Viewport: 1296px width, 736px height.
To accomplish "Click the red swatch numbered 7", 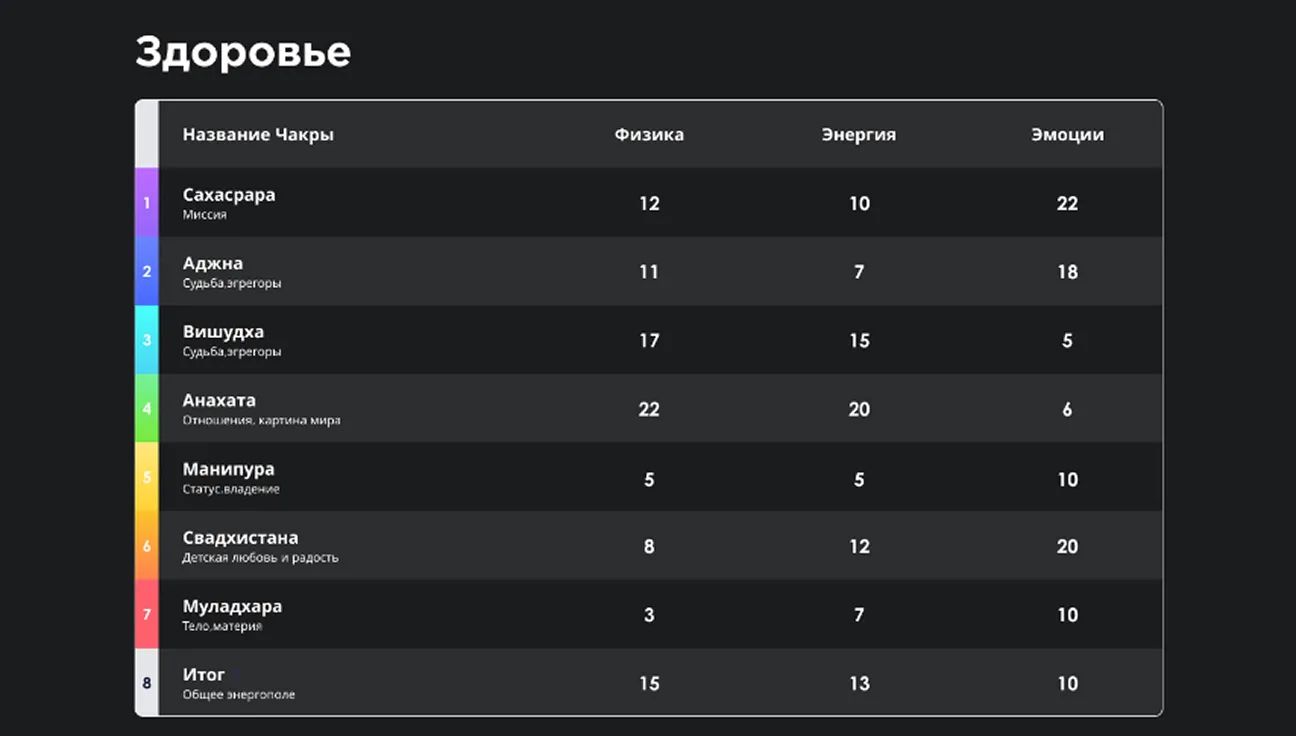I will (147, 614).
